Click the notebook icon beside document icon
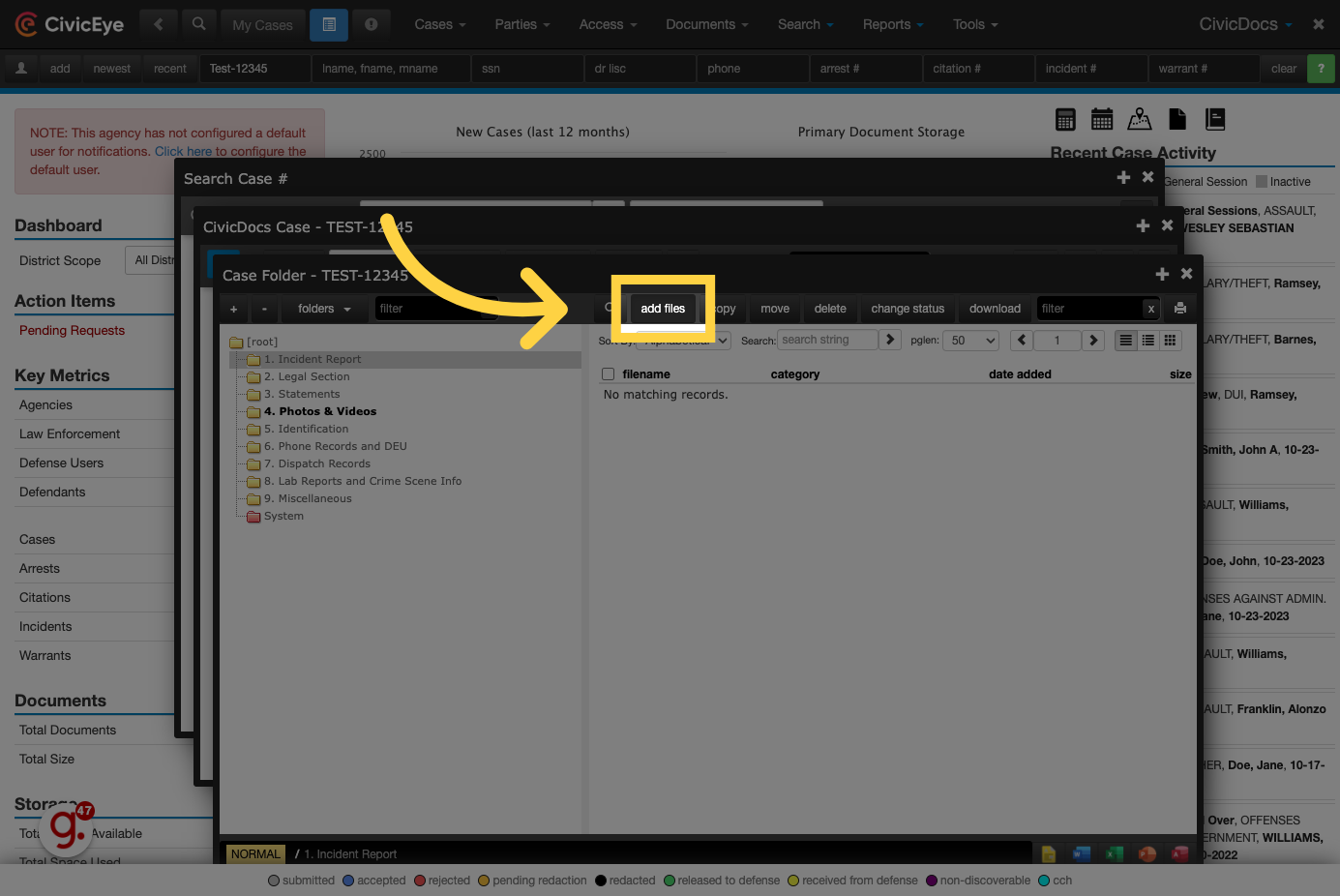 tap(1215, 119)
